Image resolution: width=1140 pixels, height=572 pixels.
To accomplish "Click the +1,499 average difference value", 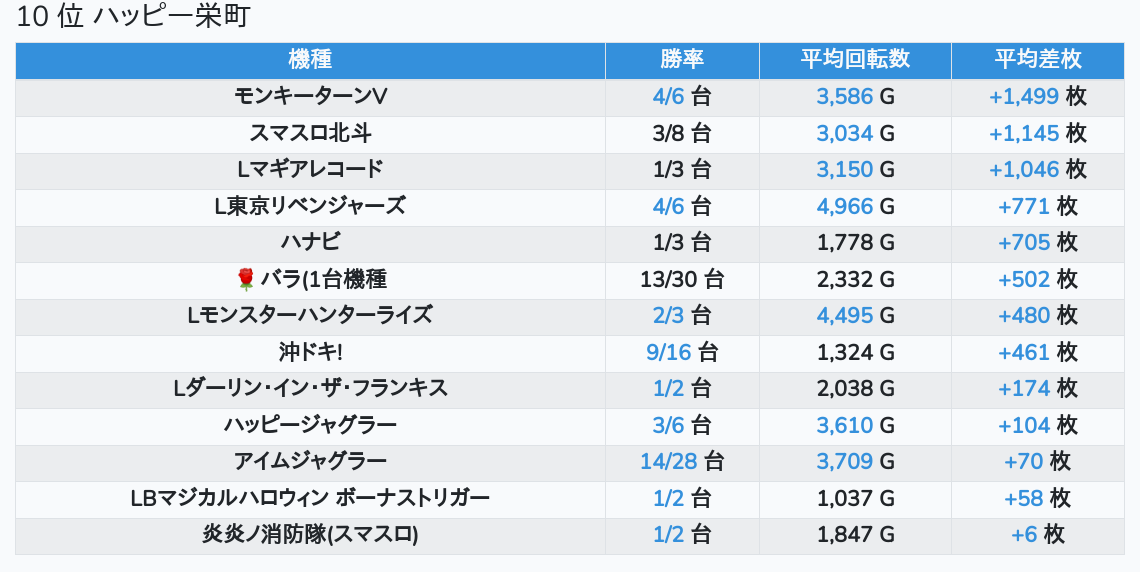I will [1024, 96].
